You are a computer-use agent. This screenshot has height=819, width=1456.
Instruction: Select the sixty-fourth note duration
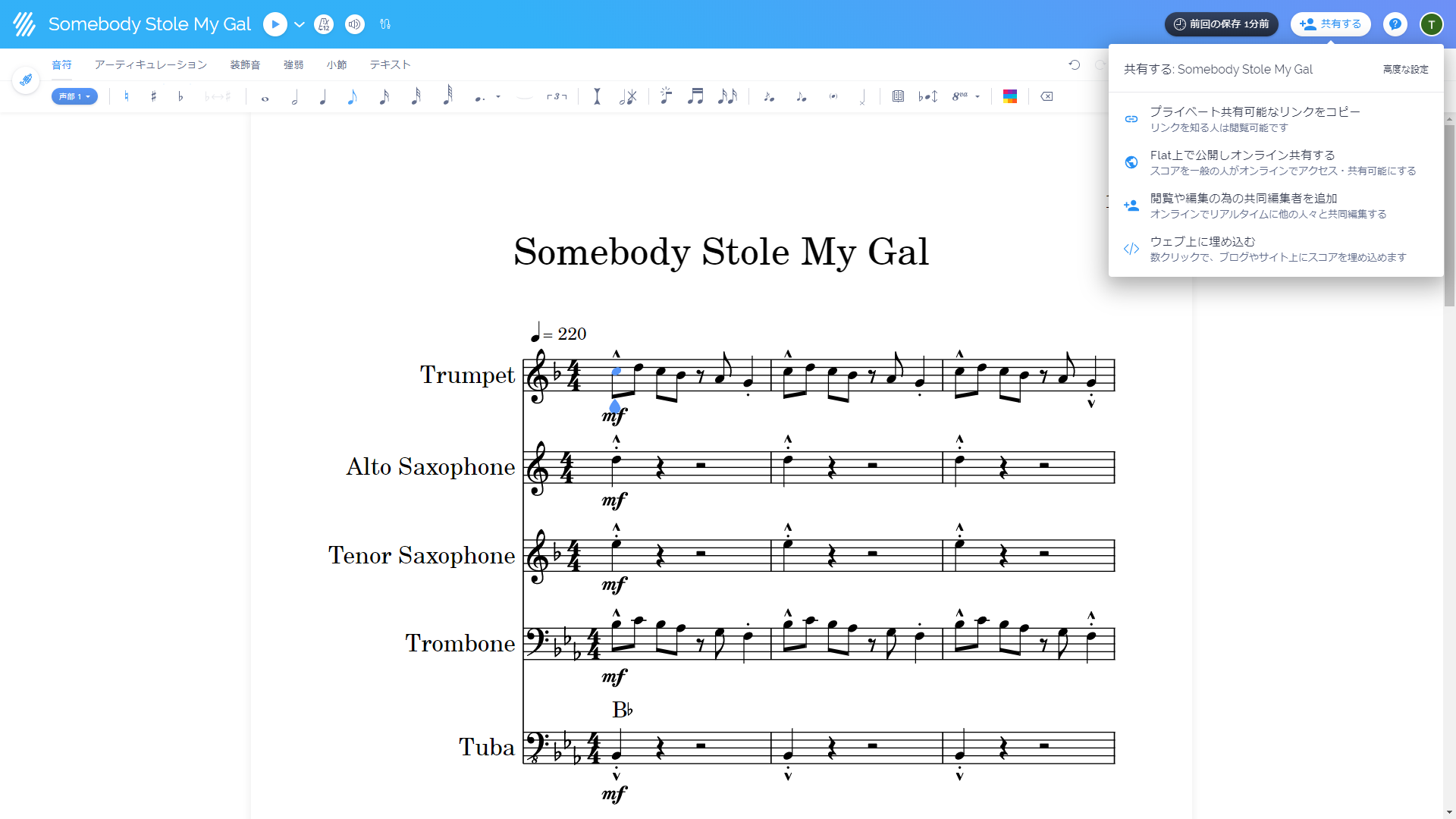(x=447, y=95)
